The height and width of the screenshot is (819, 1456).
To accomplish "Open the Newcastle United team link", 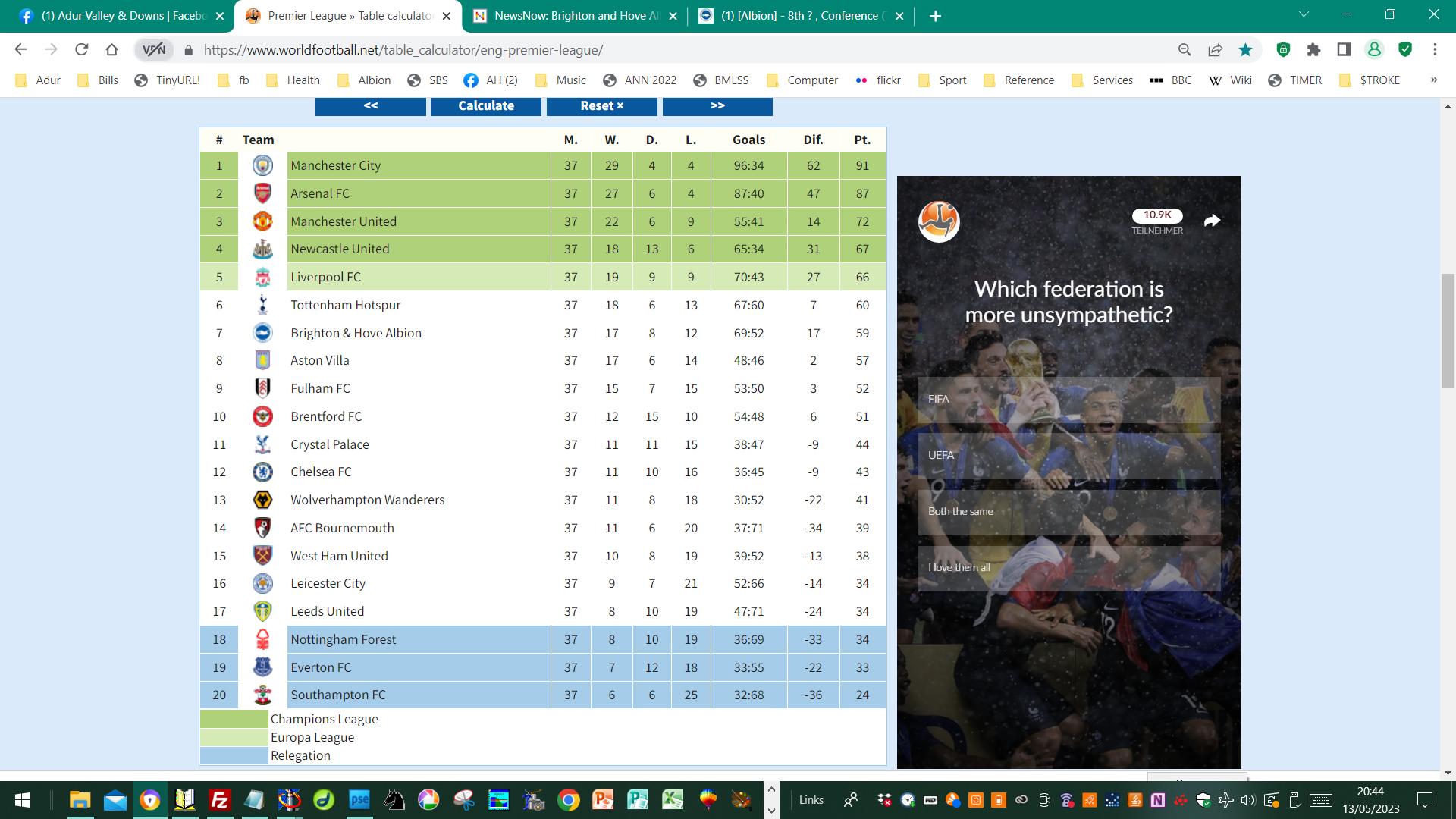I will click(340, 249).
